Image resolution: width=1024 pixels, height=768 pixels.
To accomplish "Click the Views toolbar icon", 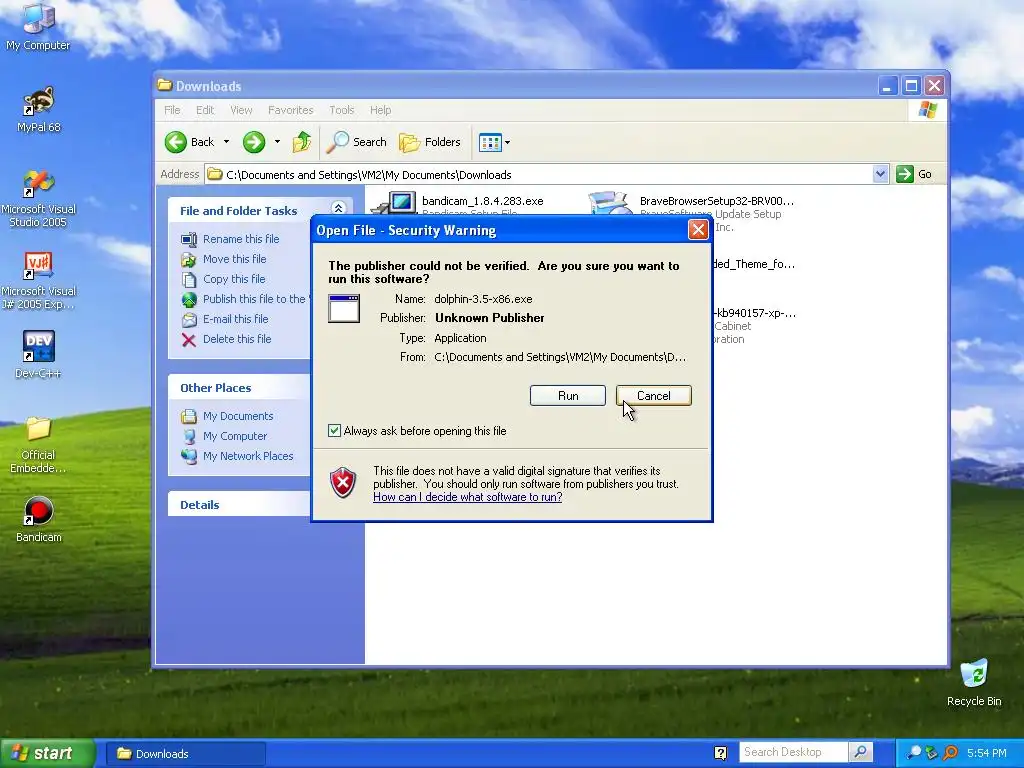I will [490, 142].
